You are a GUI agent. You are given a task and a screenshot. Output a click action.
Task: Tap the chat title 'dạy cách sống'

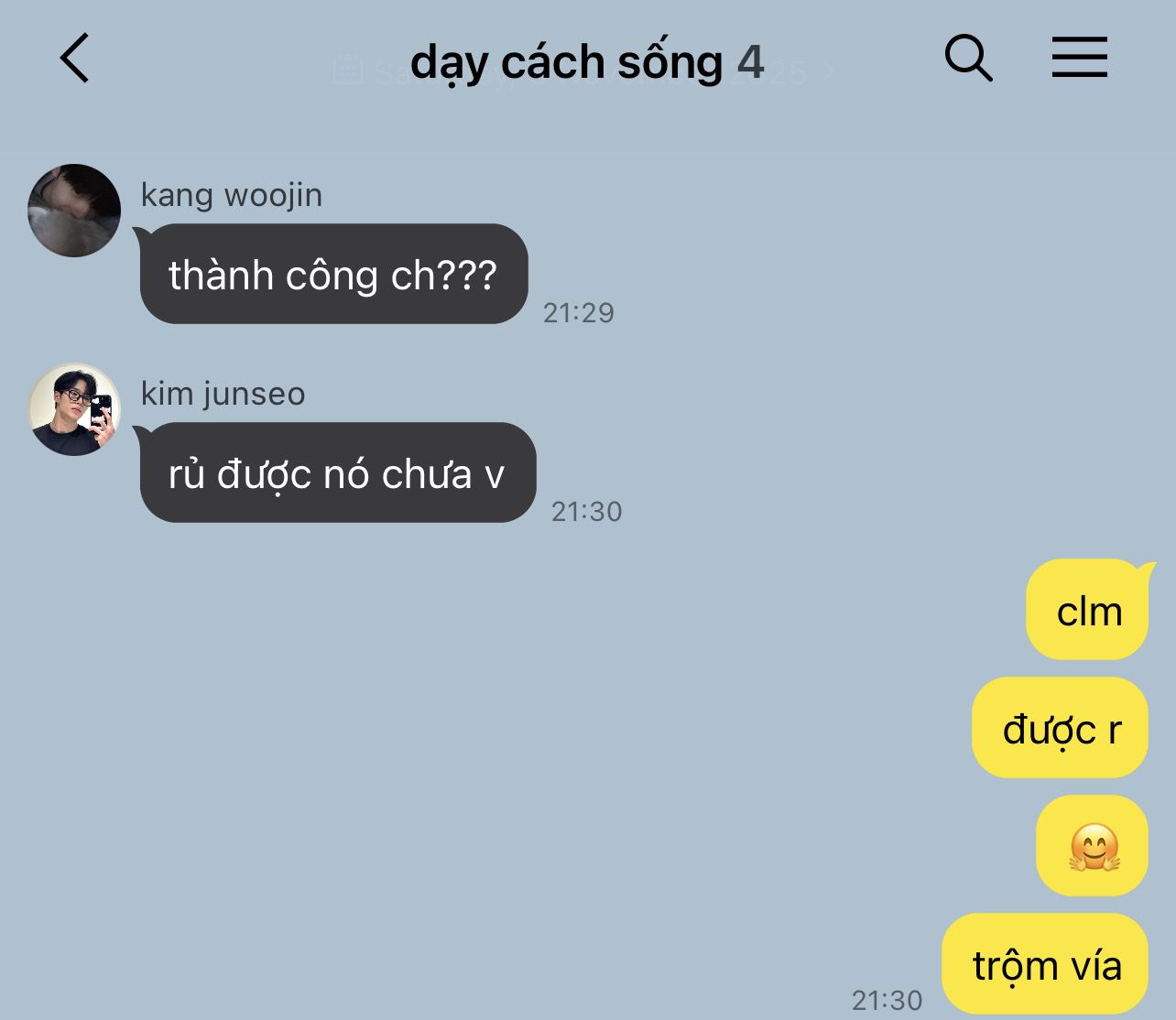tap(566, 63)
